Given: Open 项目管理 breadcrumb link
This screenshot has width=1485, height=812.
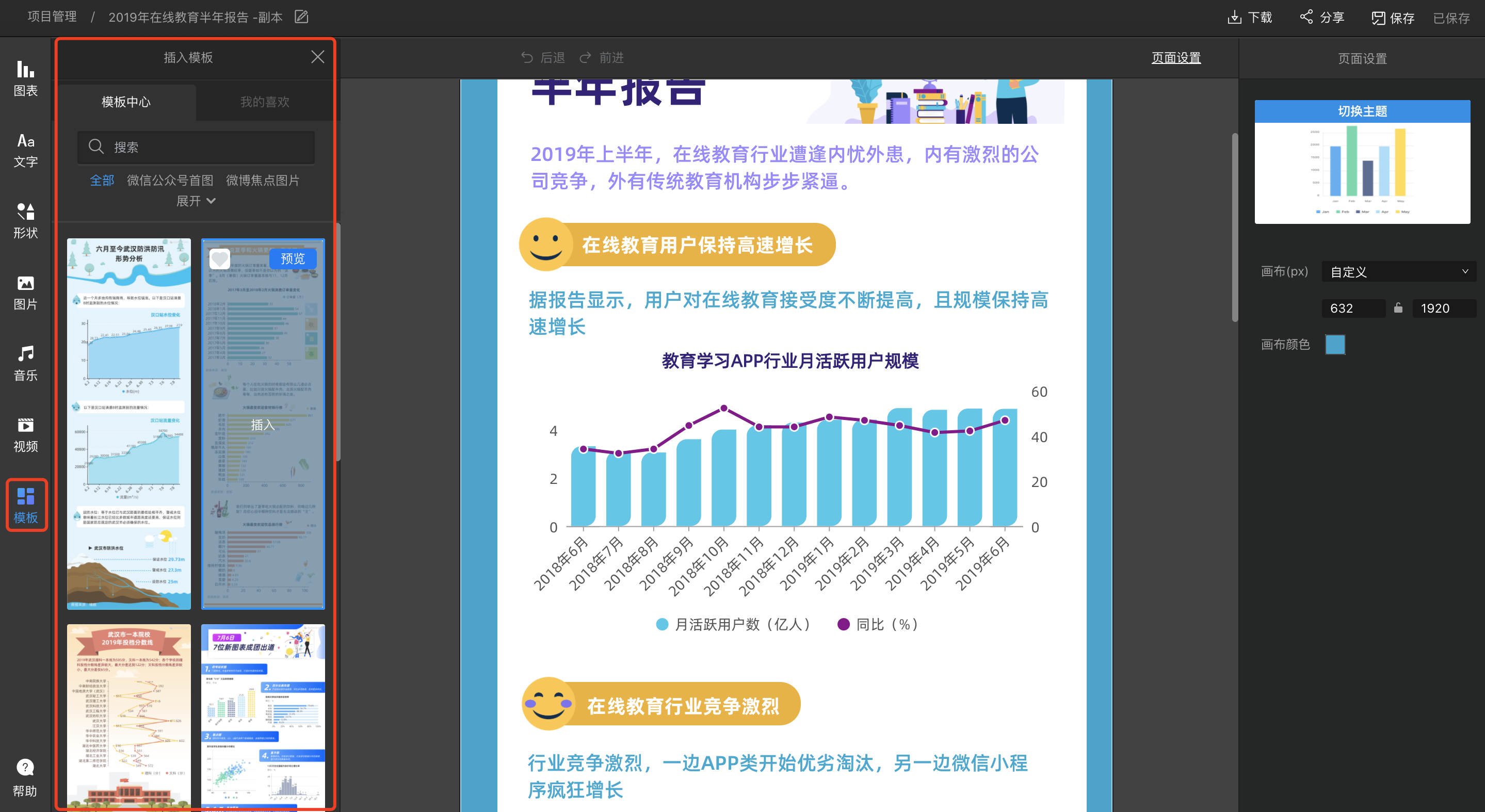Looking at the screenshot, I should (x=52, y=17).
